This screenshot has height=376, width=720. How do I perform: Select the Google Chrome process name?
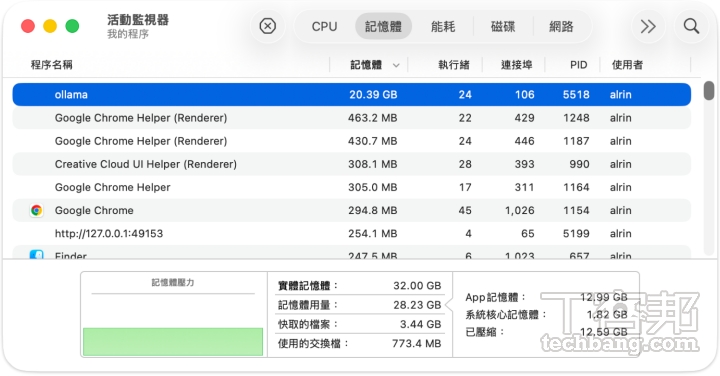tap(94, 210)
